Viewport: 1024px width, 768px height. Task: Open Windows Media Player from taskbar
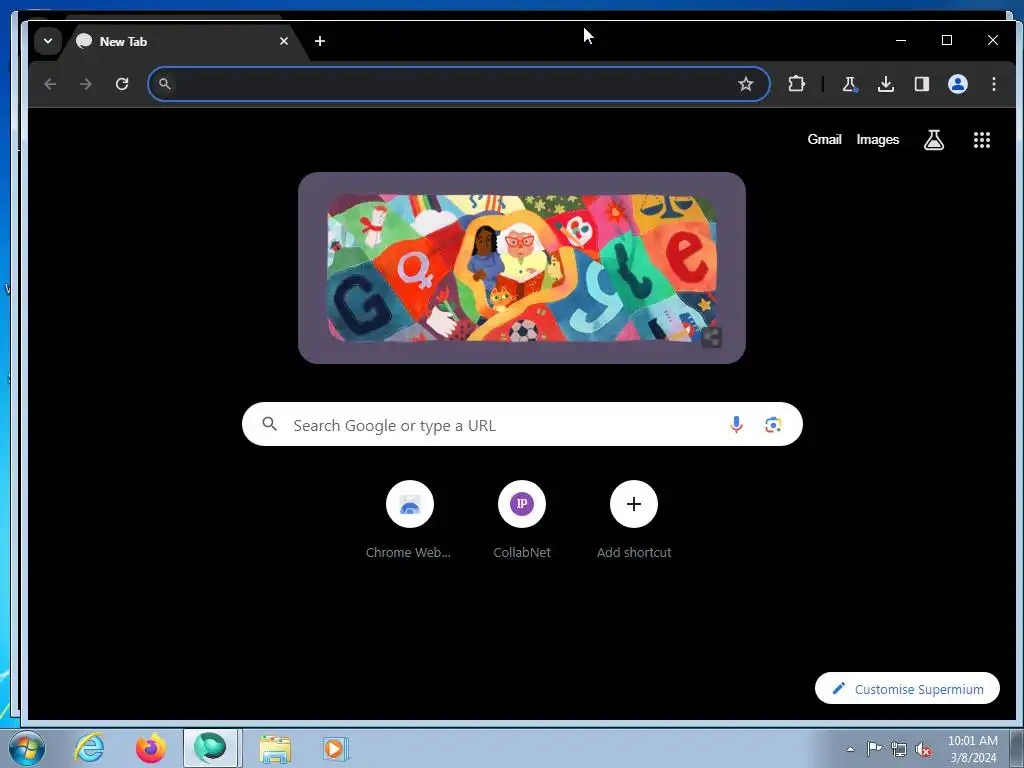[x=336, y=748]
